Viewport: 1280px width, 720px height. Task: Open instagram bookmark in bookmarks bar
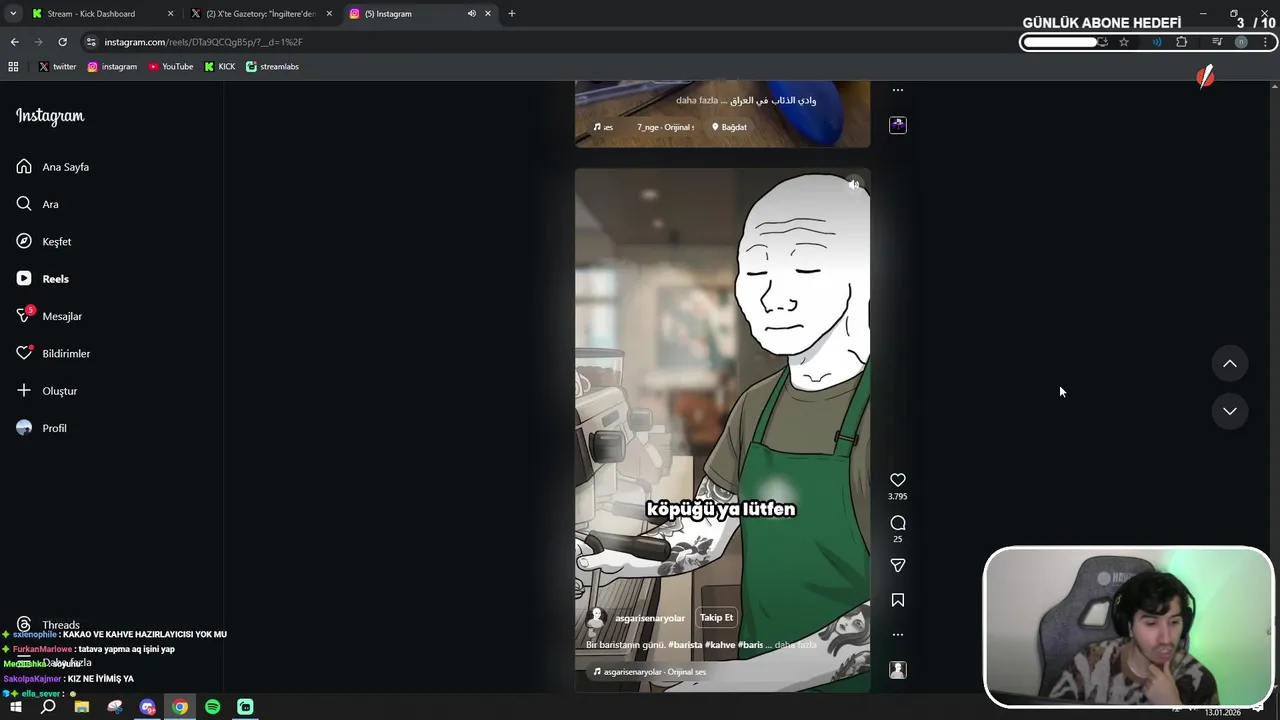pyautogui.click(x=112, y=67)
